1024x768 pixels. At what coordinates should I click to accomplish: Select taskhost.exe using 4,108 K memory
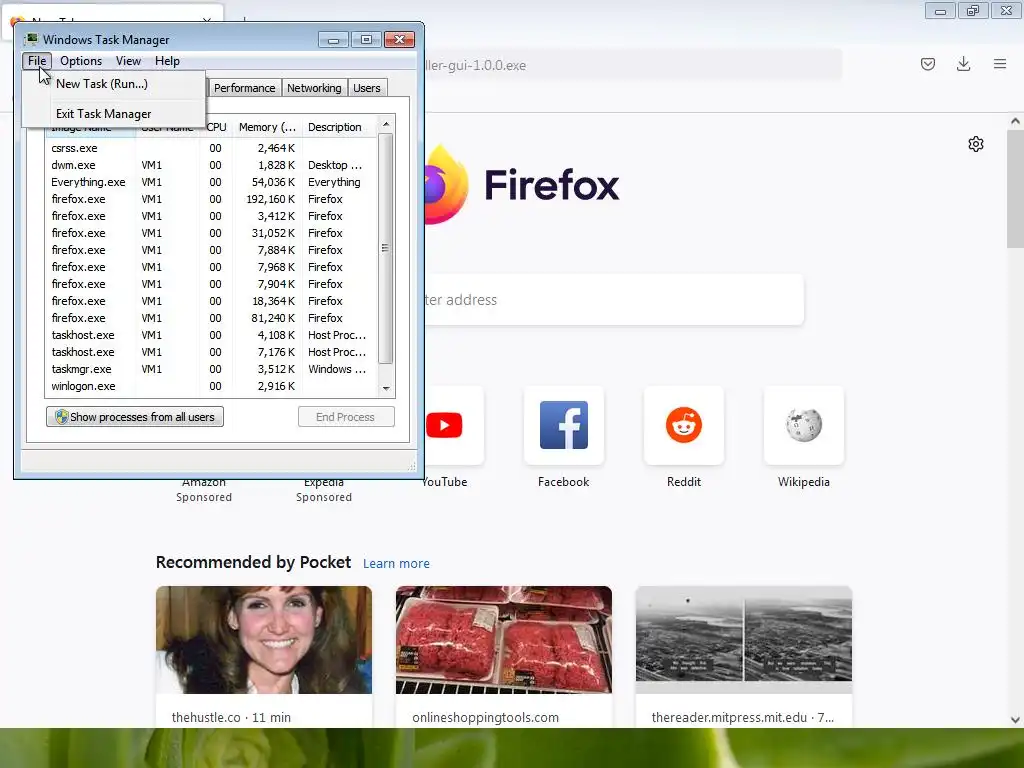[x=210, y=335]
